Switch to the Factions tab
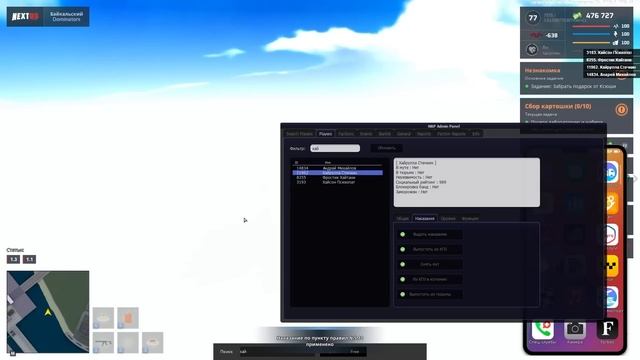The image size is (640, 360). (x=346, y=134)
